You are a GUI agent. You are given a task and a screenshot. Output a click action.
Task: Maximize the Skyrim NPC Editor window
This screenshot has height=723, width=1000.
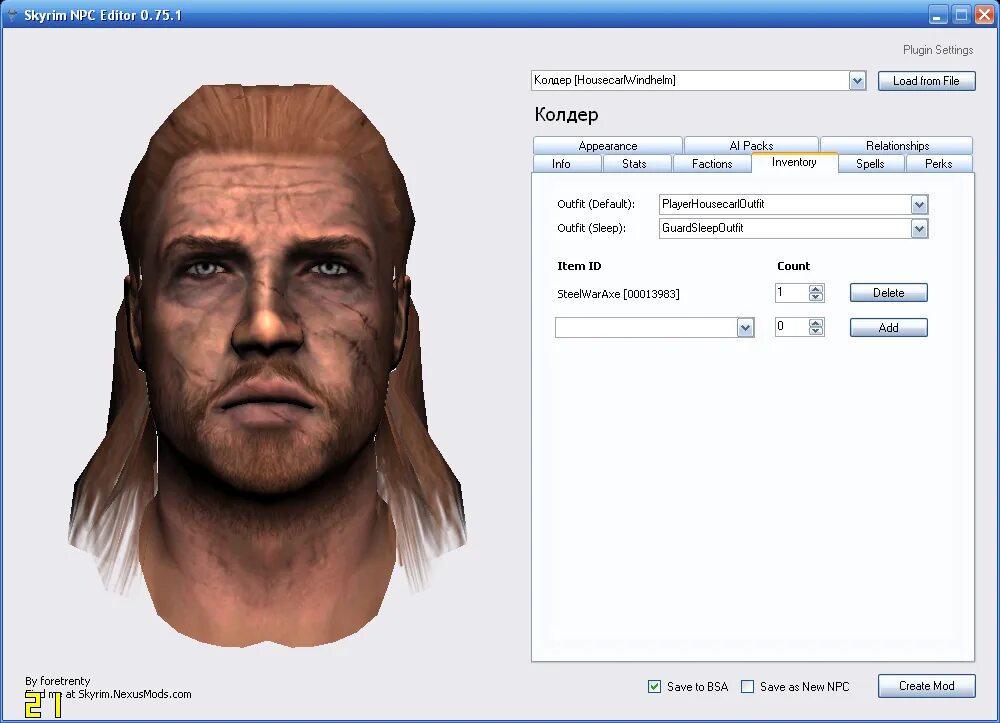pyautogui.click(x=961, y=15)
